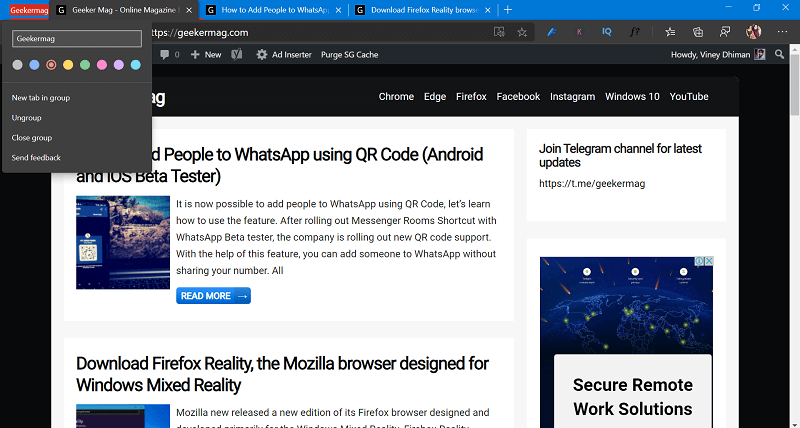Close the How to Add People to WhatsApp tab
This screenshot has height=428, width=800.
pos(338,10)
